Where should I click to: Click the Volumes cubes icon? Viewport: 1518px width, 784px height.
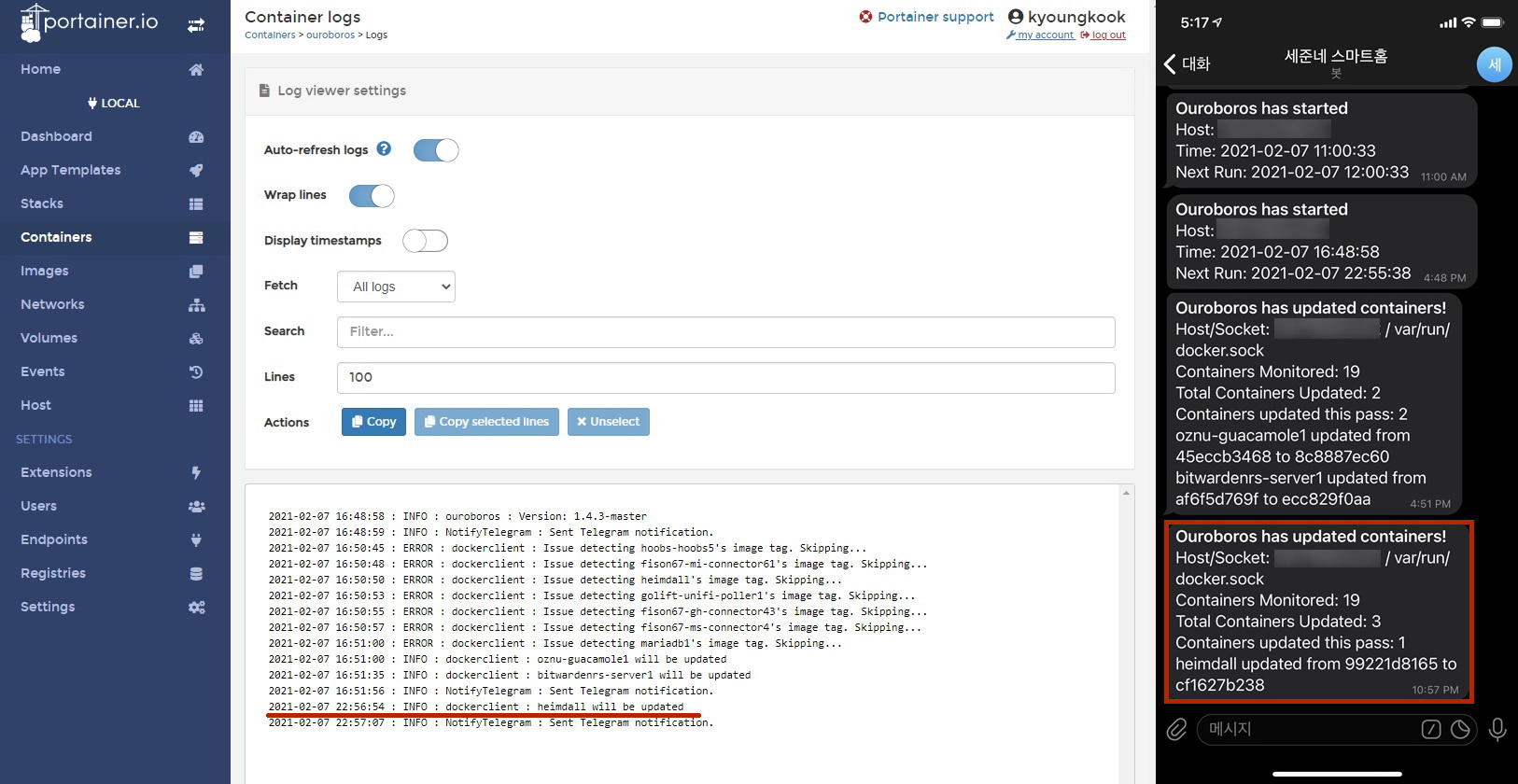pyautogui.click(x=196, y=338)
